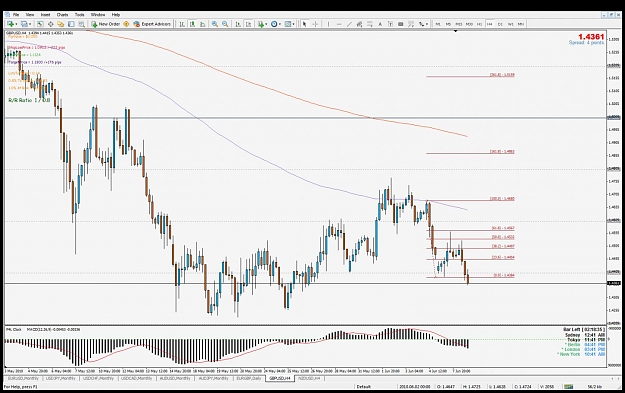Zoom out on the chart

point(225,24)
